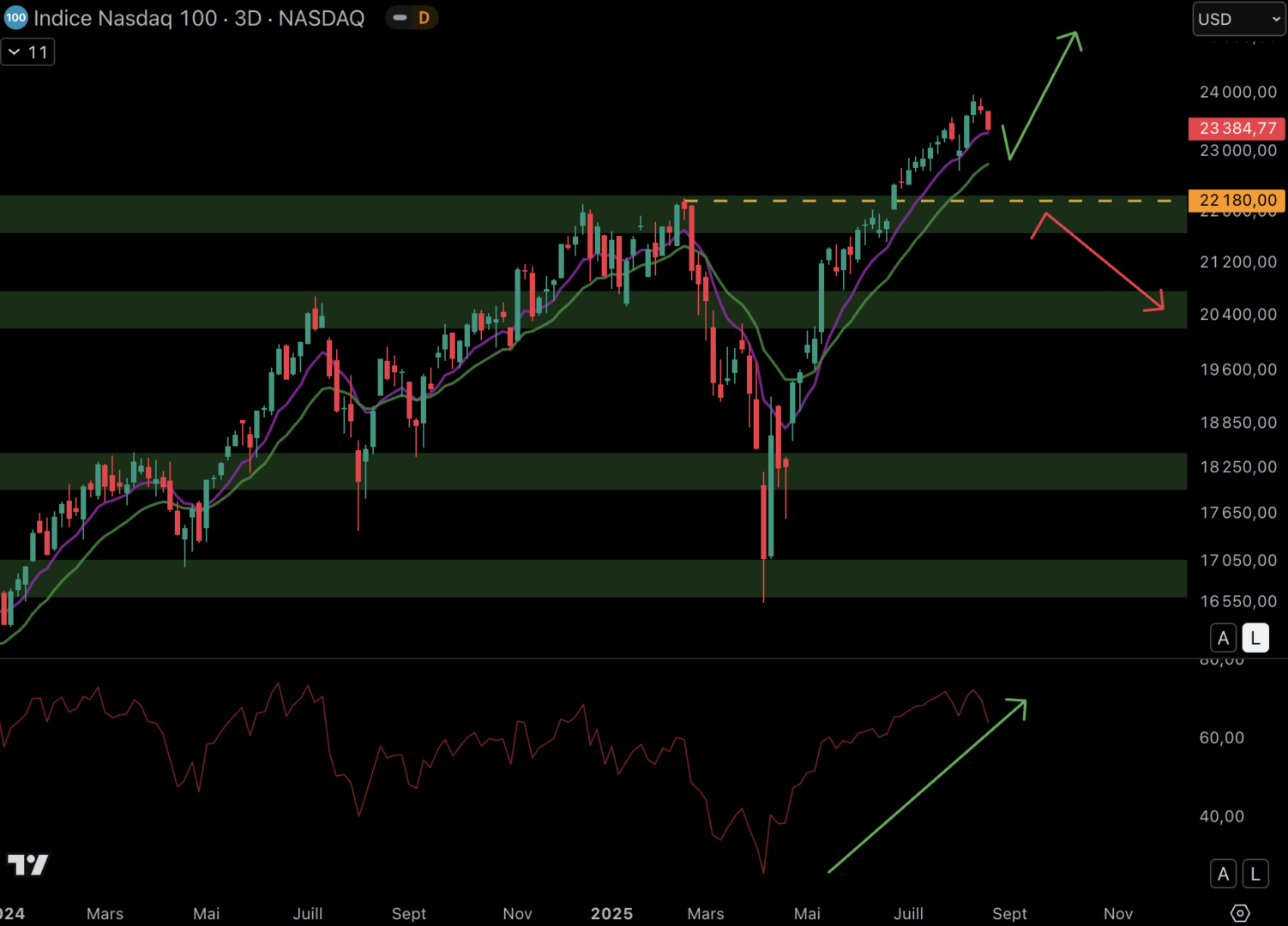Screen dimensions: 1288x926
Task: Open the Indice Nasdaq 100 symbol title
Action: pos(199,18)
